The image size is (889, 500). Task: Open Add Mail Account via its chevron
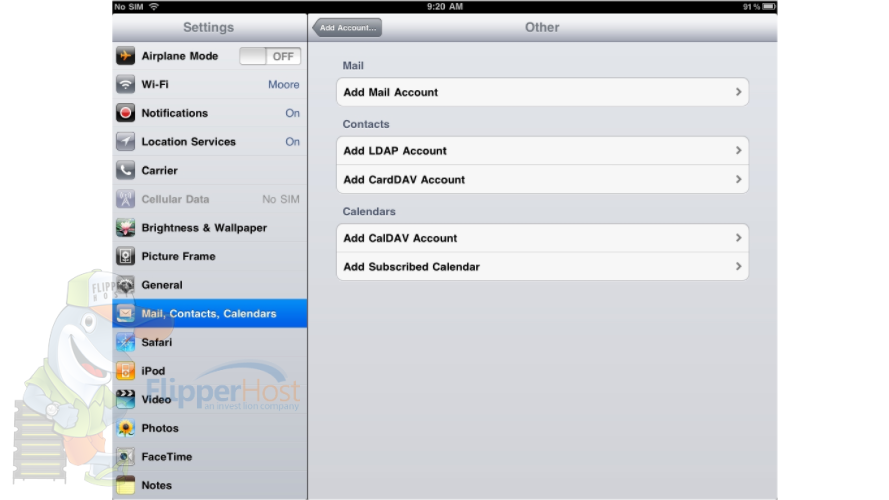(x=738, y=92)
